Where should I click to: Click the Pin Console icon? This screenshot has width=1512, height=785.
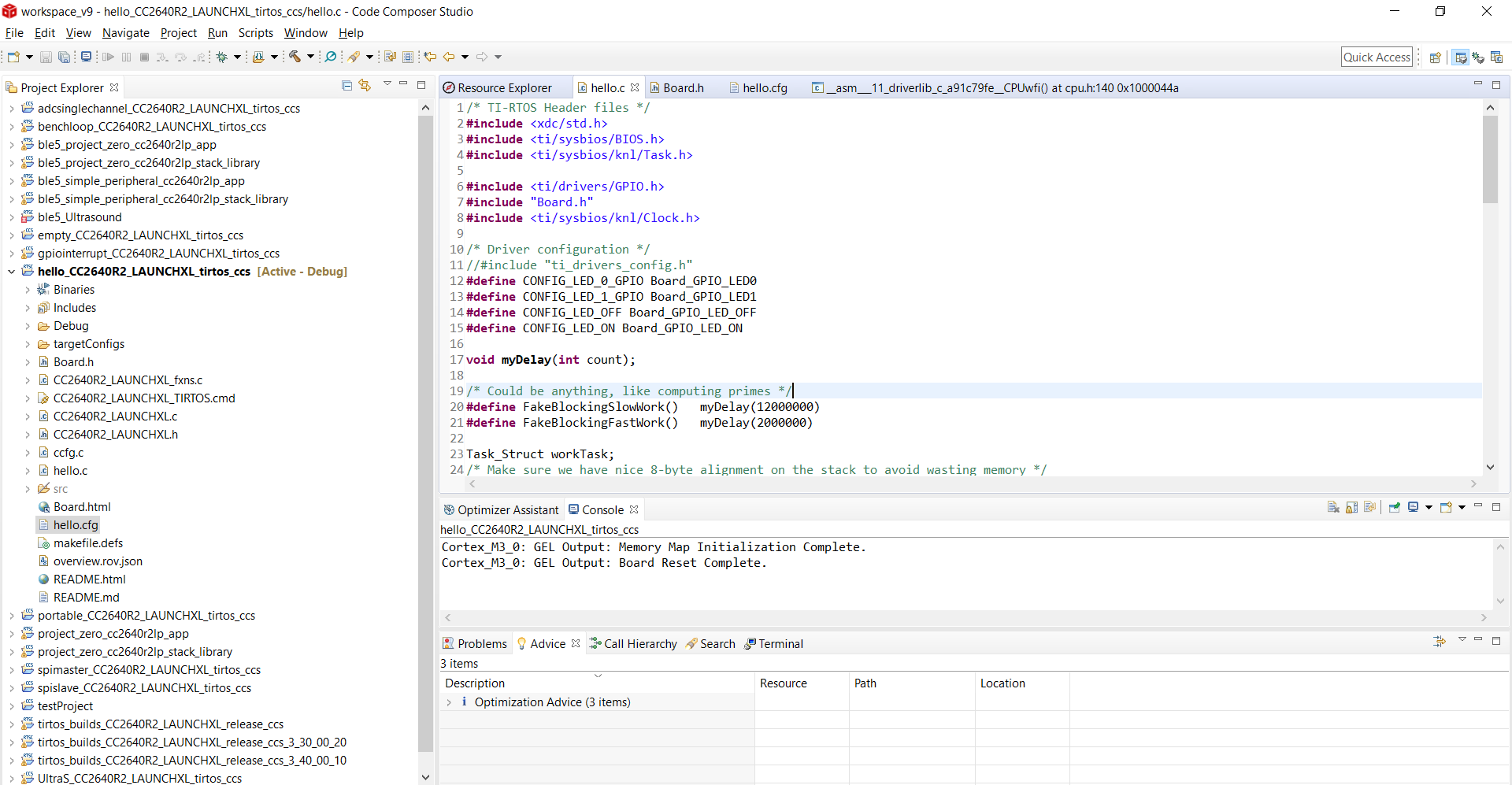[x=1394, y=508]
